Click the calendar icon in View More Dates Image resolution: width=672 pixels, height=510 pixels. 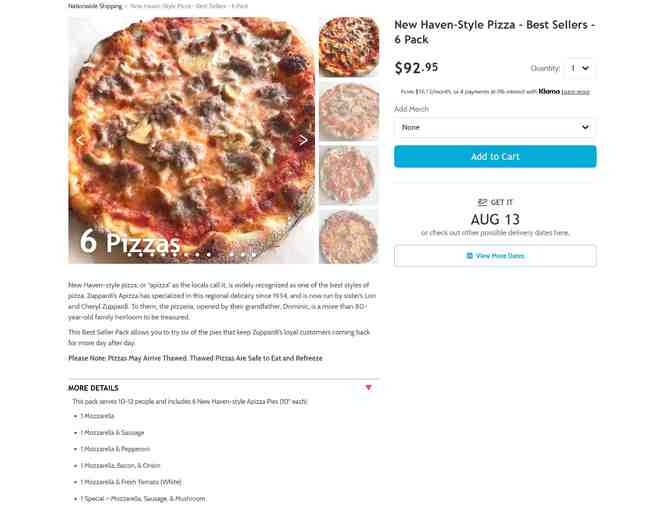tap(470, 256)
